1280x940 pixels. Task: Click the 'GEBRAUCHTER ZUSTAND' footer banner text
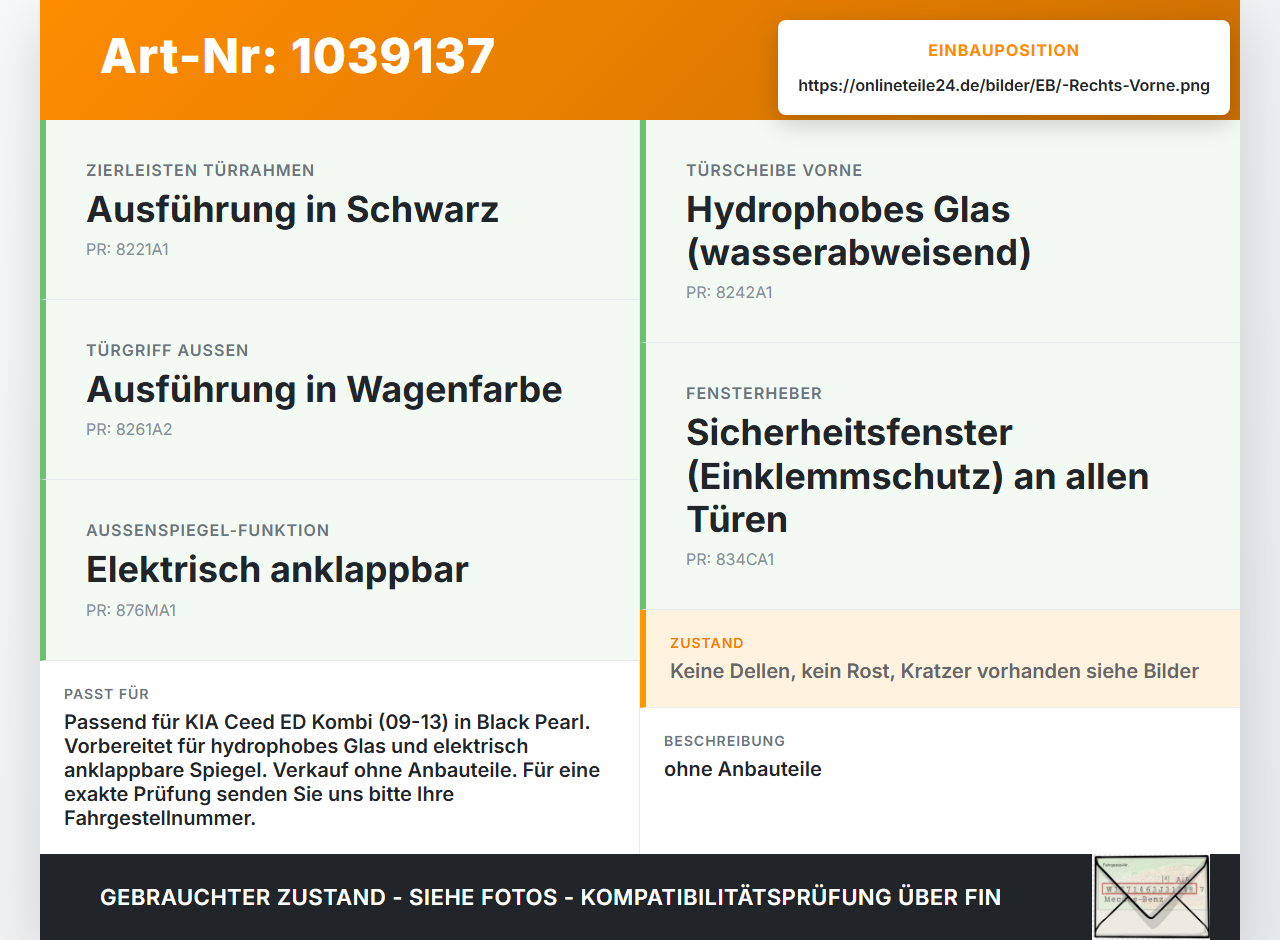coord(550,897)
